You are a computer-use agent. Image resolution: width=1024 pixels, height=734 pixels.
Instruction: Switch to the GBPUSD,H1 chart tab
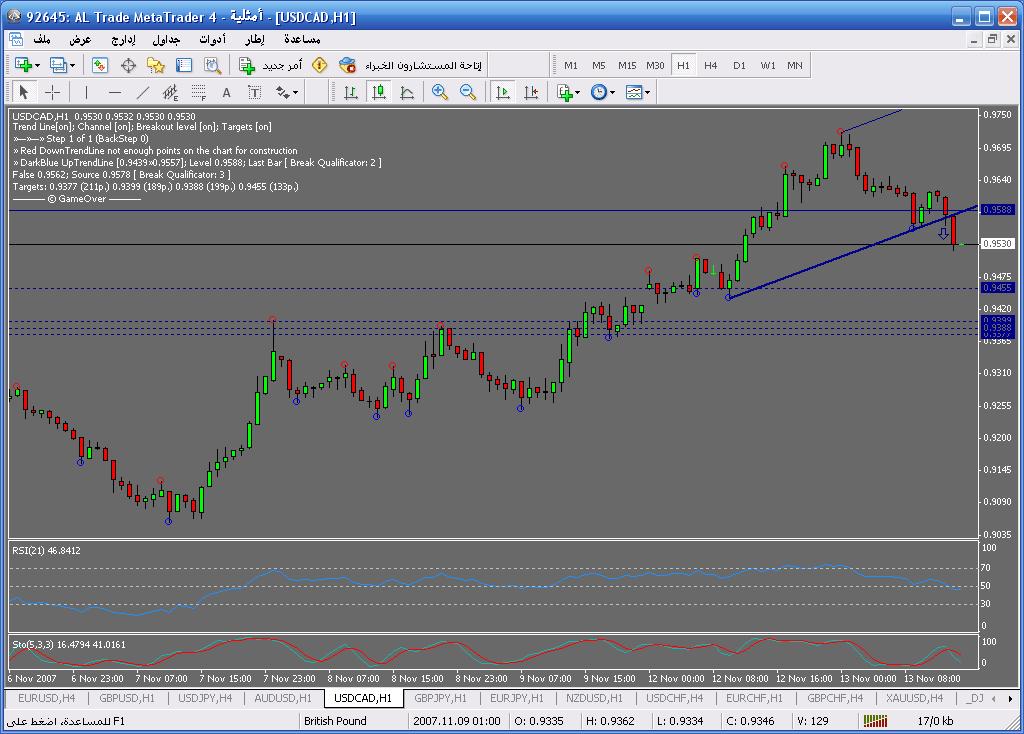pyautogui.click(x=127, y=698)
